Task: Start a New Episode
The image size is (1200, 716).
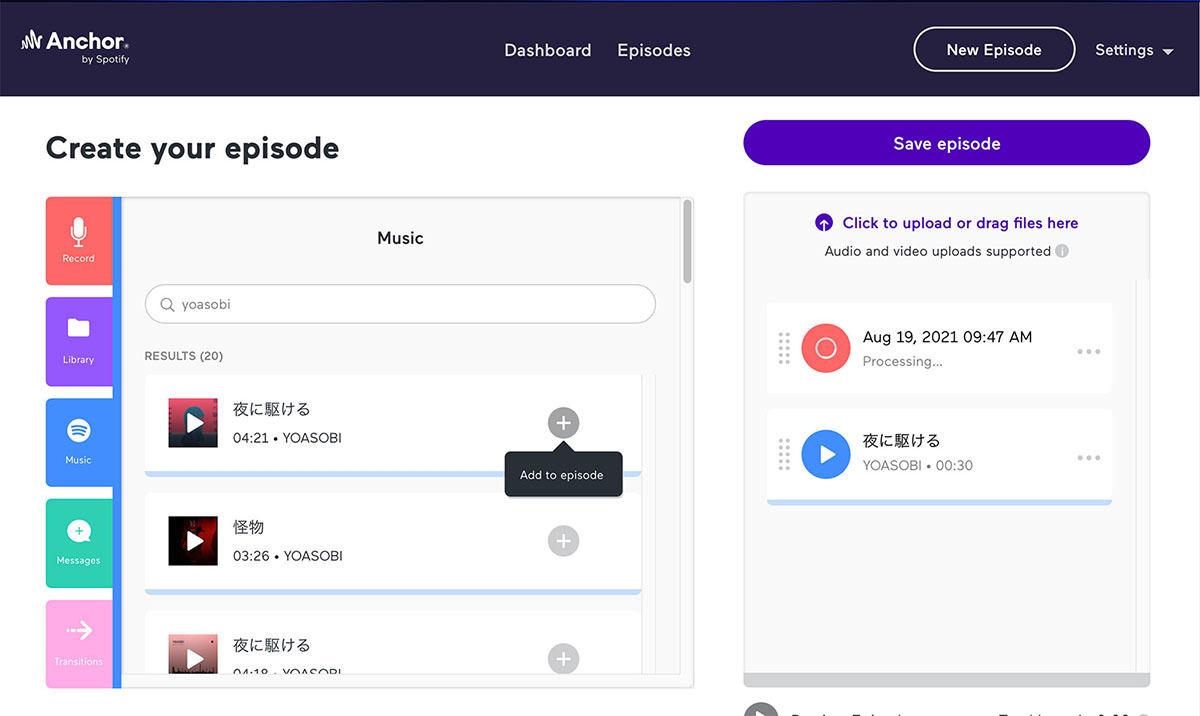Action: coord(994,49)
